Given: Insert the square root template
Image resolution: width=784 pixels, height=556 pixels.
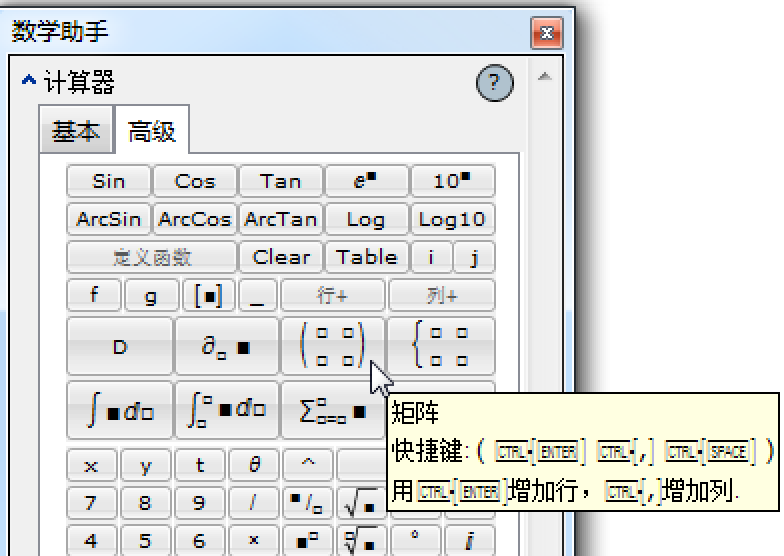Looking at the screenshot, I should click(x=361, y=503).
